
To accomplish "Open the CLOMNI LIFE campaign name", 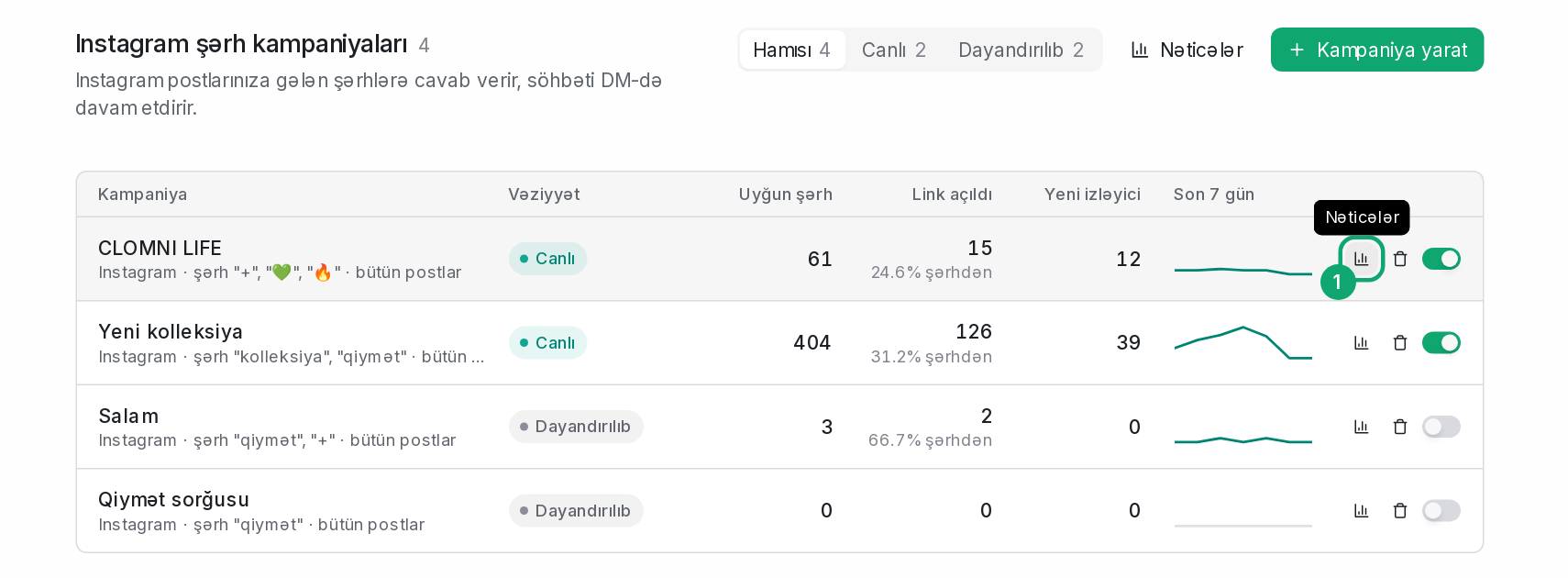I will click(x=160, y=248).
